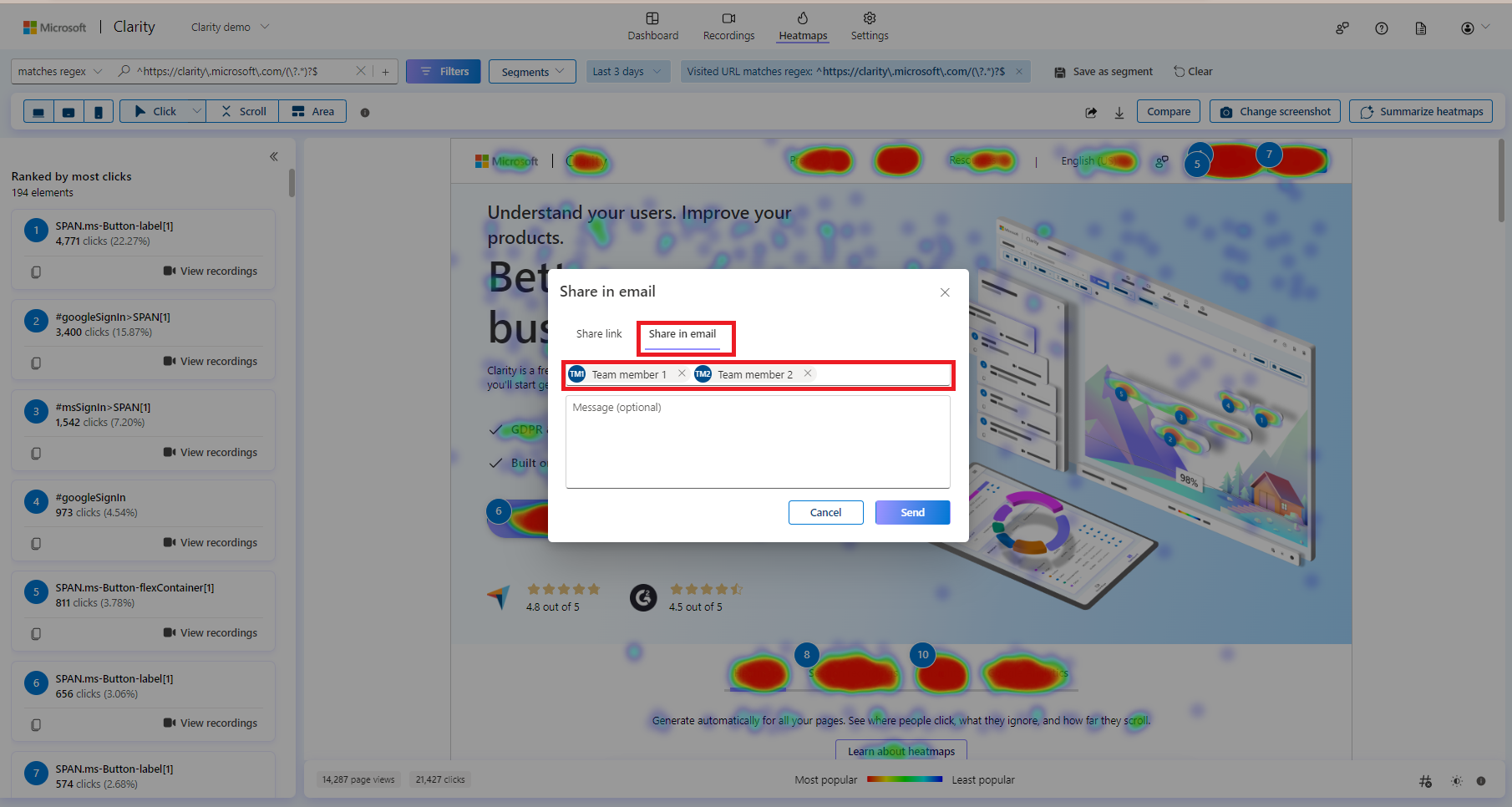Switch to mobile device view
Image resolution: width=1512 pixels, height=807 pixels.
coord(99,112)
